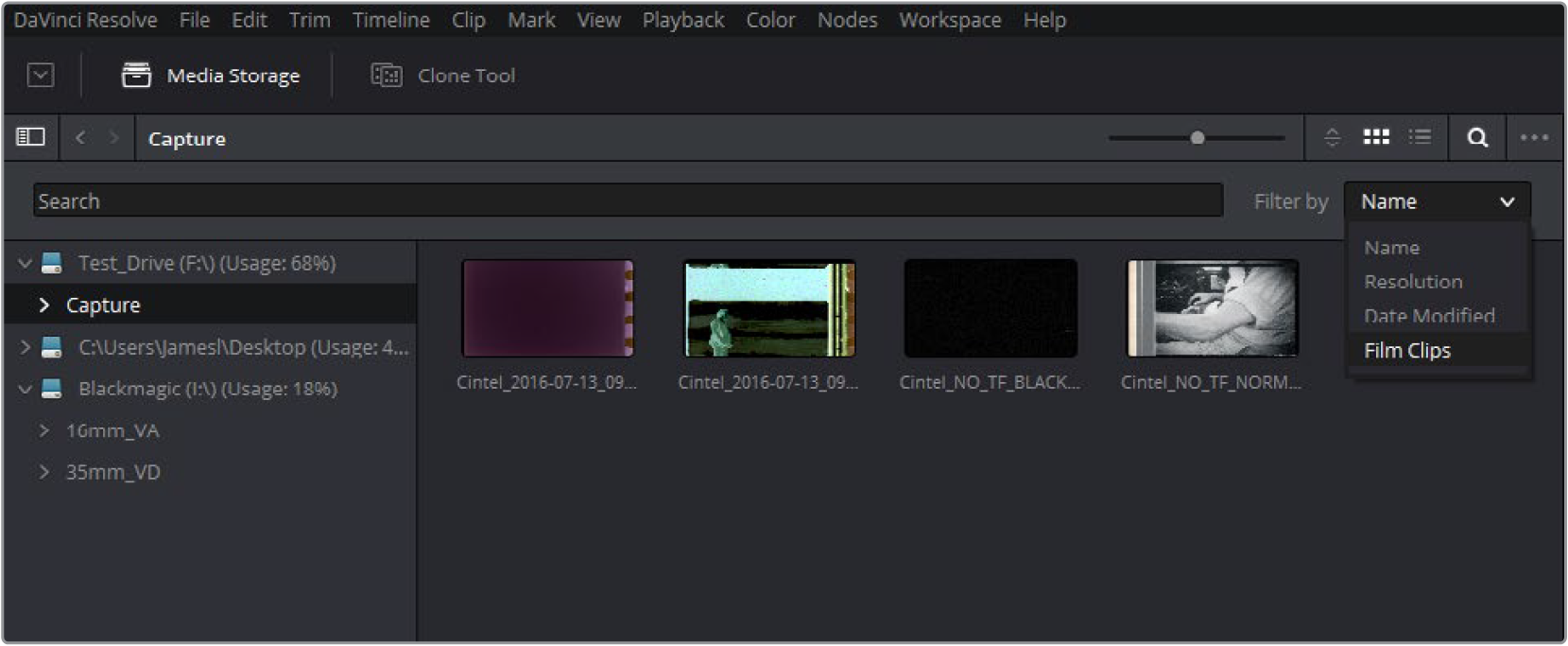The width and height of the screenshot is (1568, 646).
Task: Click the Capture path title in header
Action: pyautogui.click(x=187, y=139)
